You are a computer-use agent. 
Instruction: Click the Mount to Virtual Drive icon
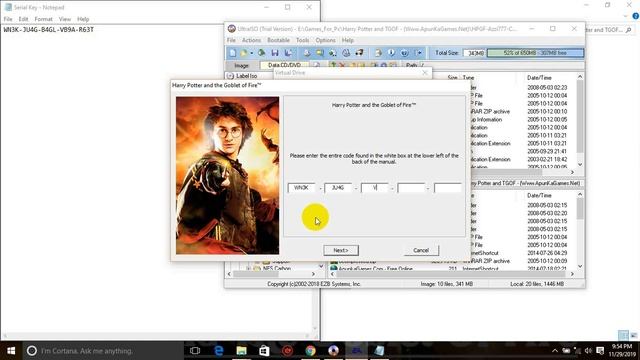pyautogui.click(x=346, y=53)
